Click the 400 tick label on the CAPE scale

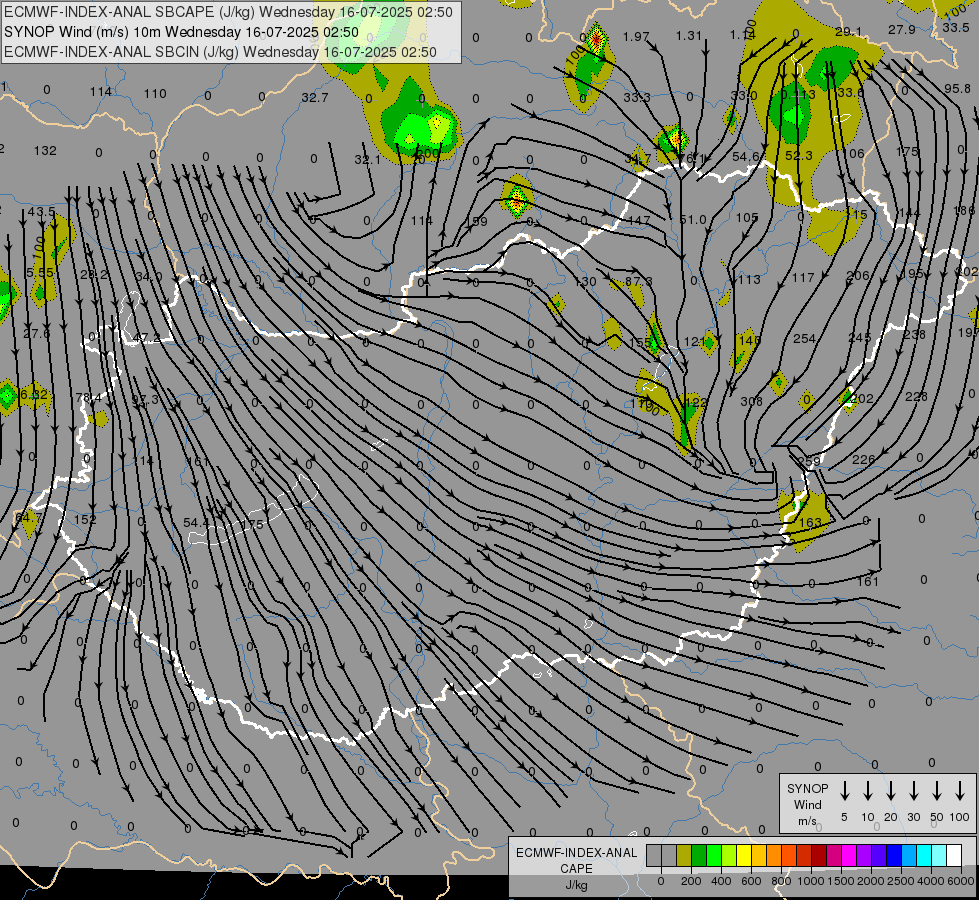click(x=721, y=881)
